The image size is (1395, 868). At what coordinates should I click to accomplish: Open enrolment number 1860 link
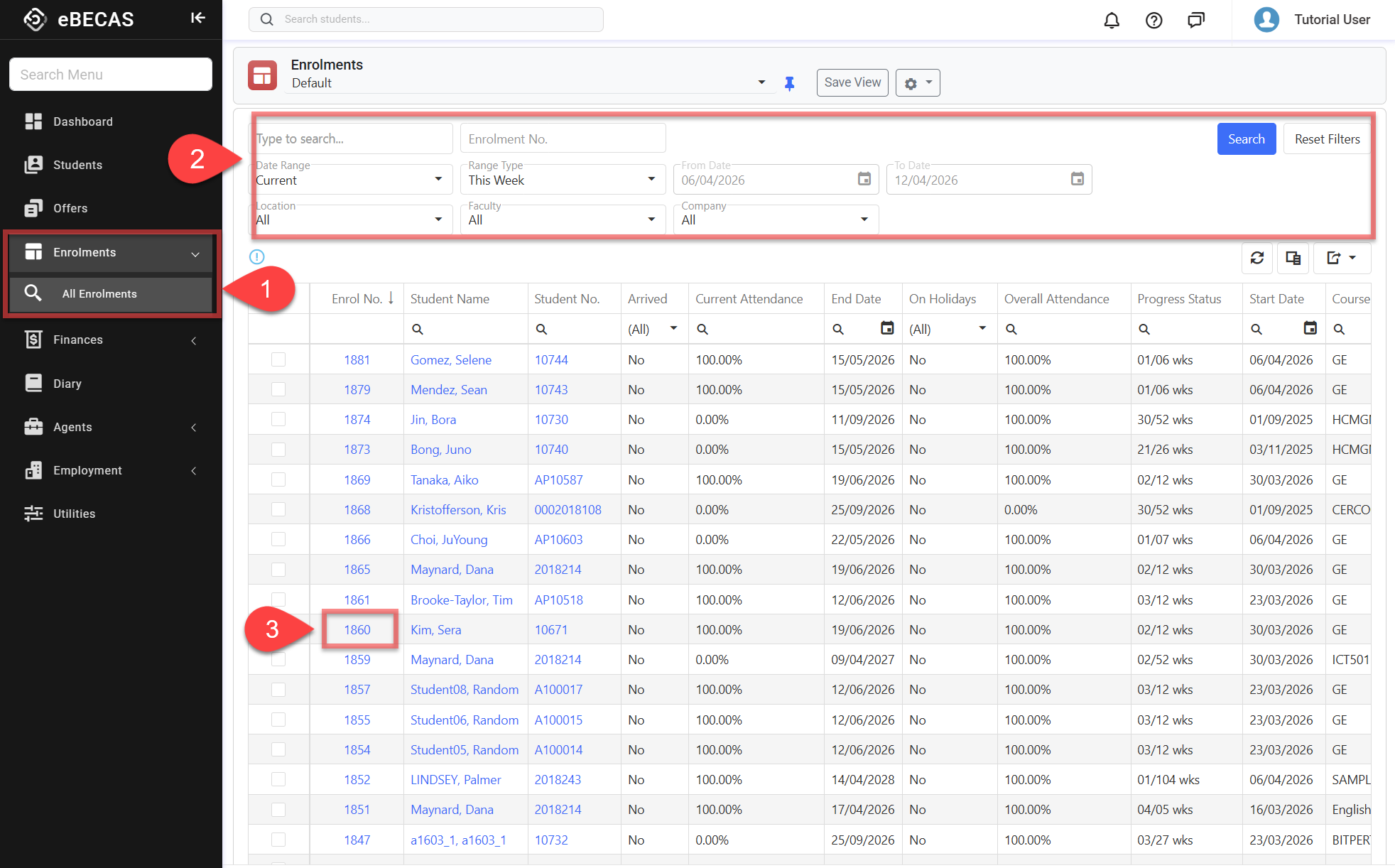(357, 630)
